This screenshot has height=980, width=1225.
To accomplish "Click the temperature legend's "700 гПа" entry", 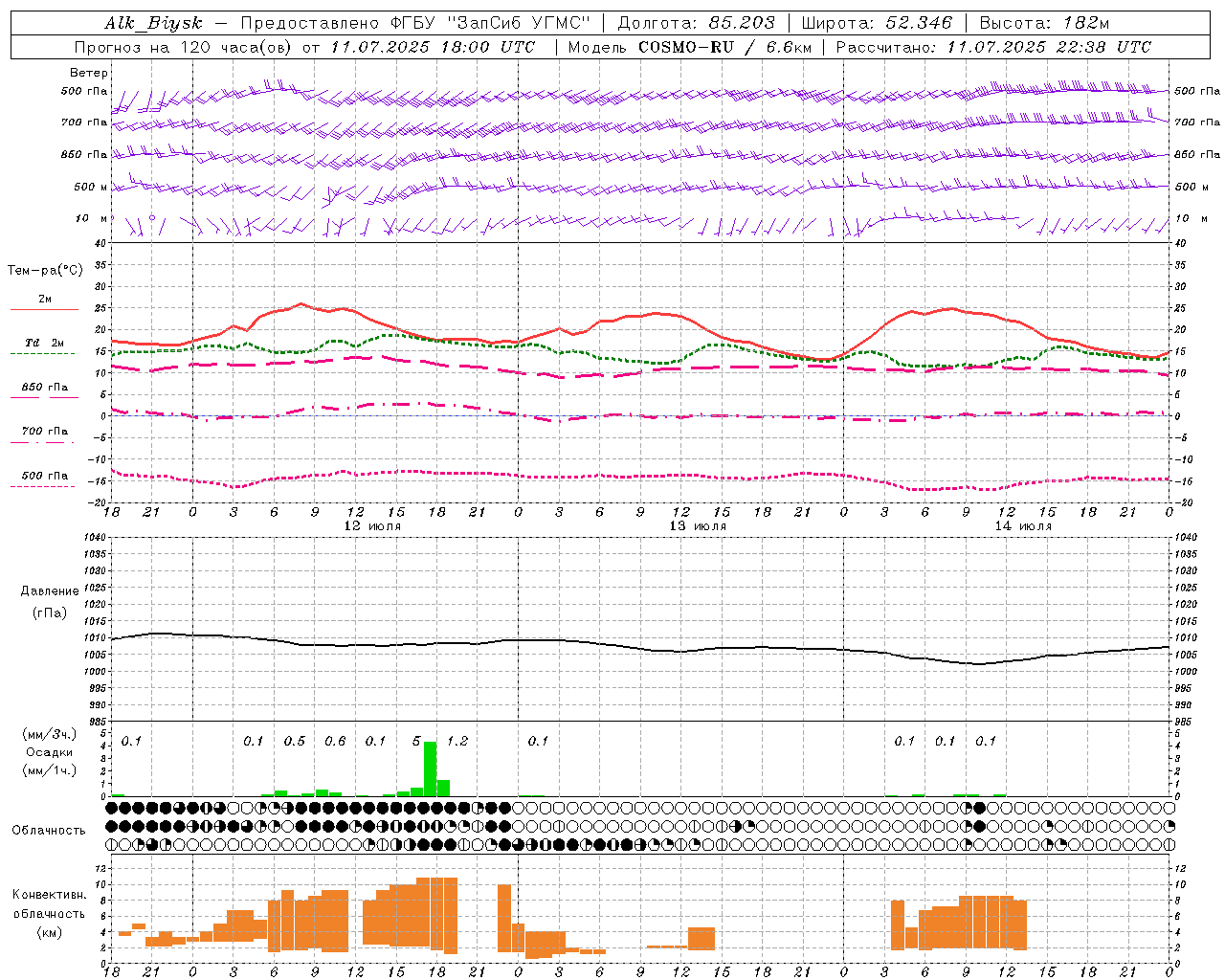I will point(45,432).
